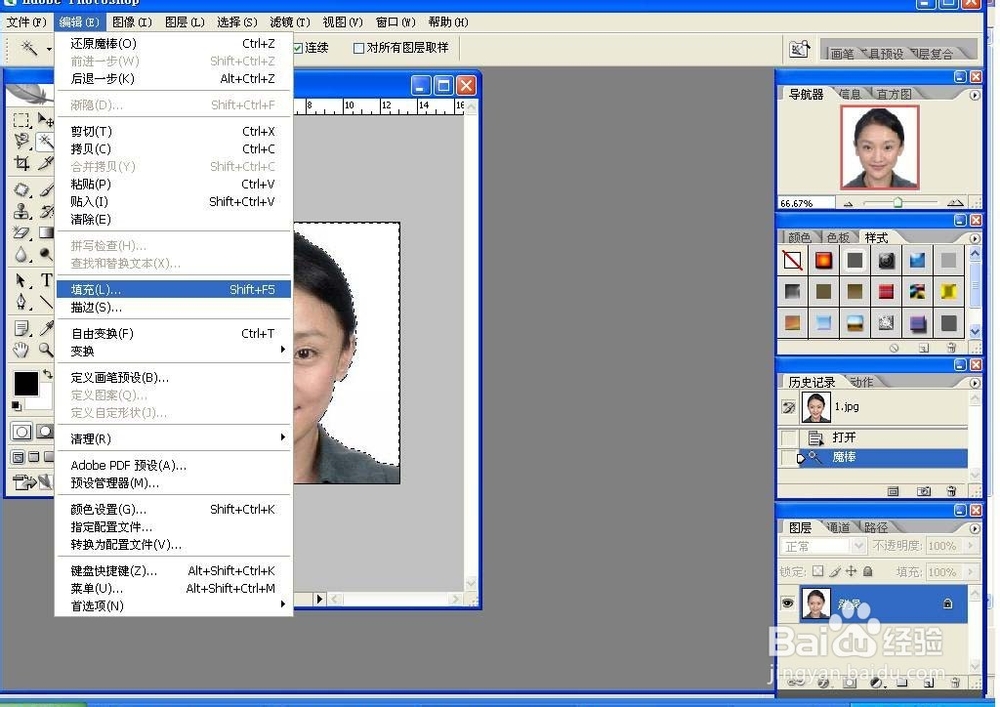Screen dimensions: 1000x707
Task: Open the 滤镜(T) menu
Action: [290, 22]
